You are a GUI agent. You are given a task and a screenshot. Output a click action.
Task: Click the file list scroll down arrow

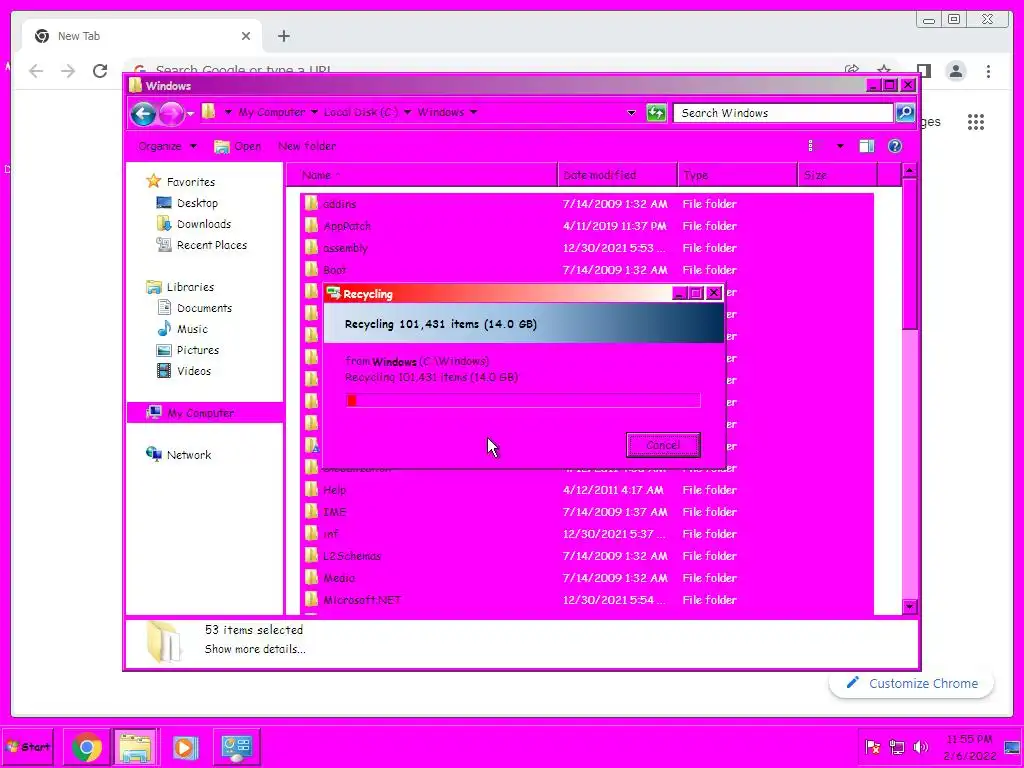[x=910, y=607]
